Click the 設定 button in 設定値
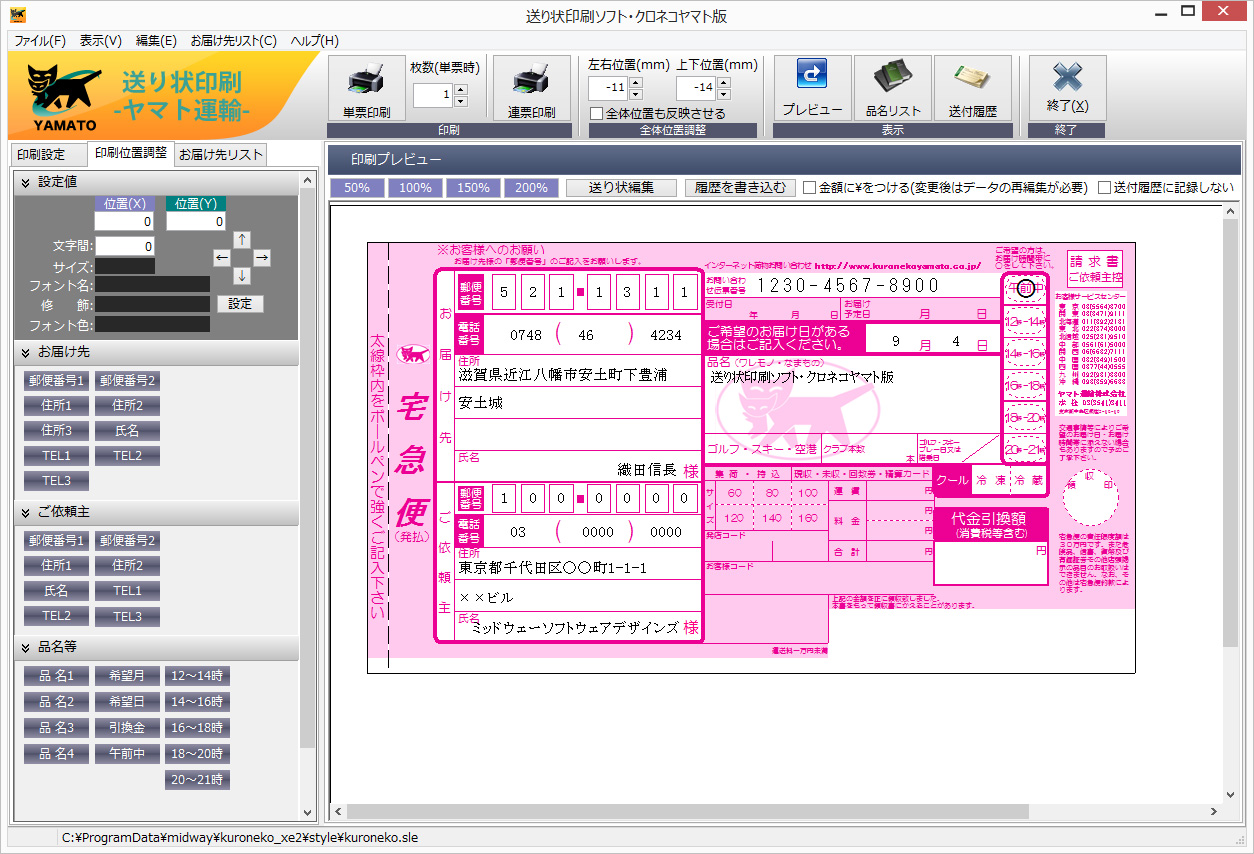This screenshot has height=854, width=1254. pyautogui.click(x=240, y=304)
